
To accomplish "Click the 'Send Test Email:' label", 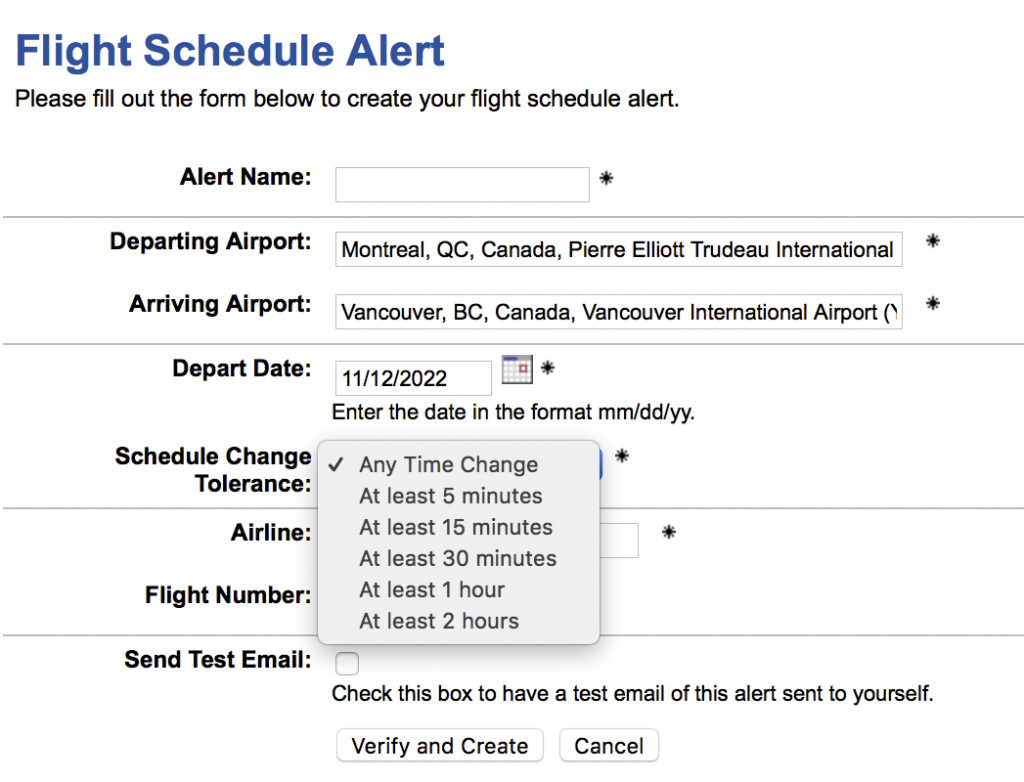I will point(217,660).
